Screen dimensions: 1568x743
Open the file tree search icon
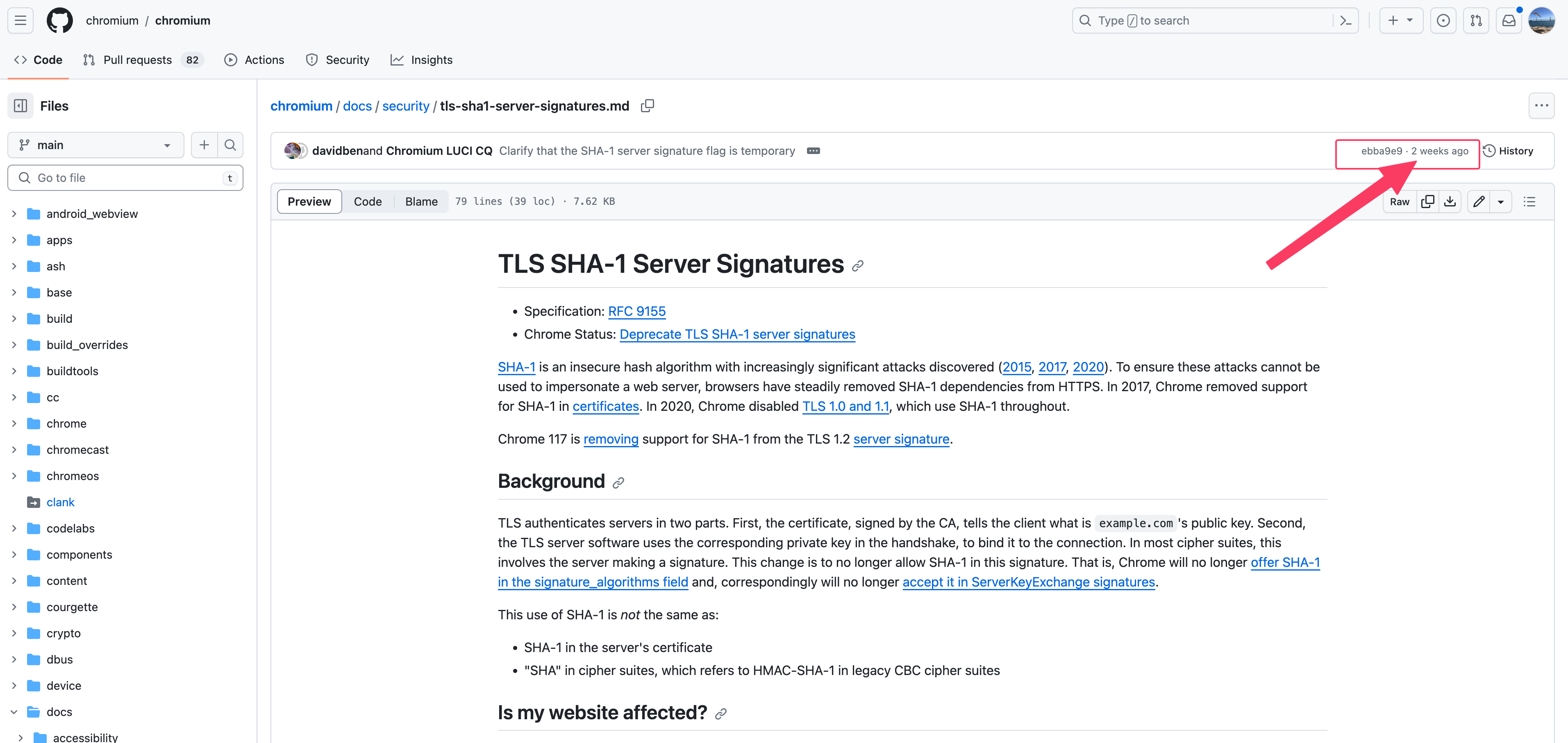(x=230, y=145)
